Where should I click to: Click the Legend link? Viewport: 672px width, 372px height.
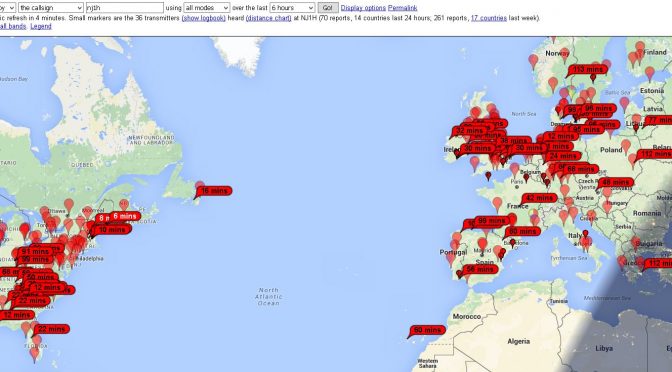tap(41, 26)
